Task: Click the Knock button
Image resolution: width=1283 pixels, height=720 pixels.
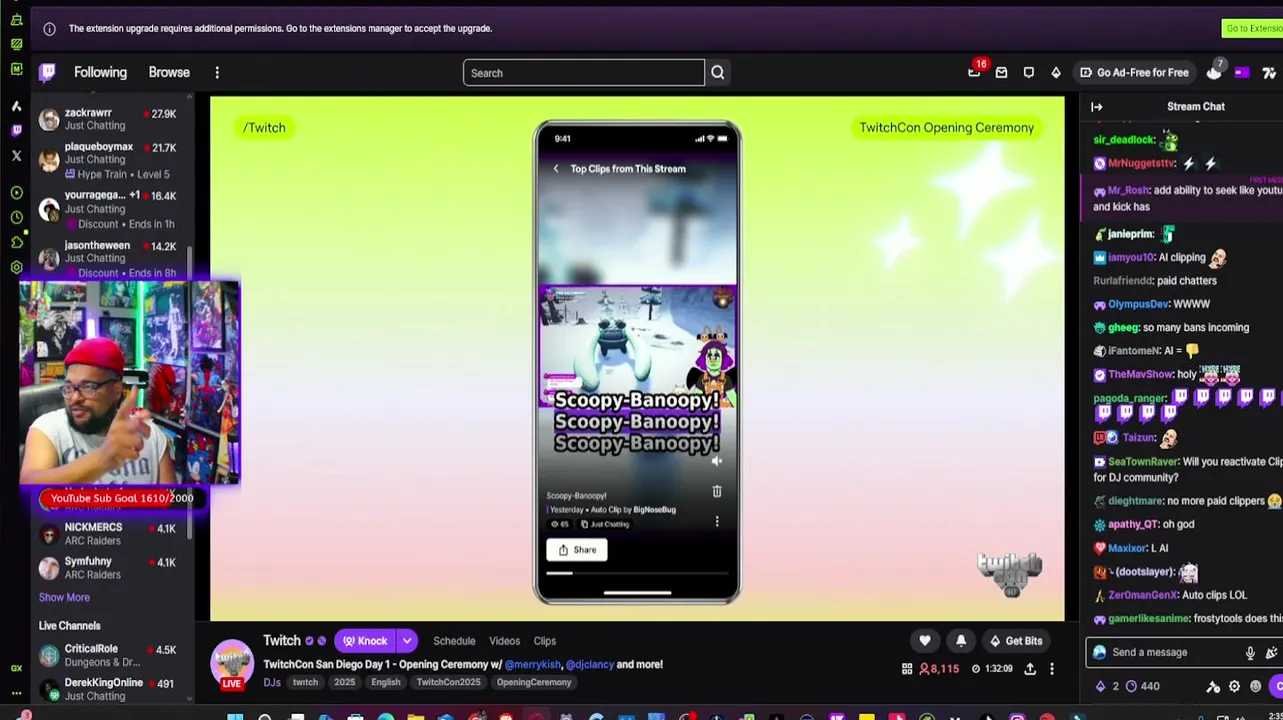Action: click(365, 641)
